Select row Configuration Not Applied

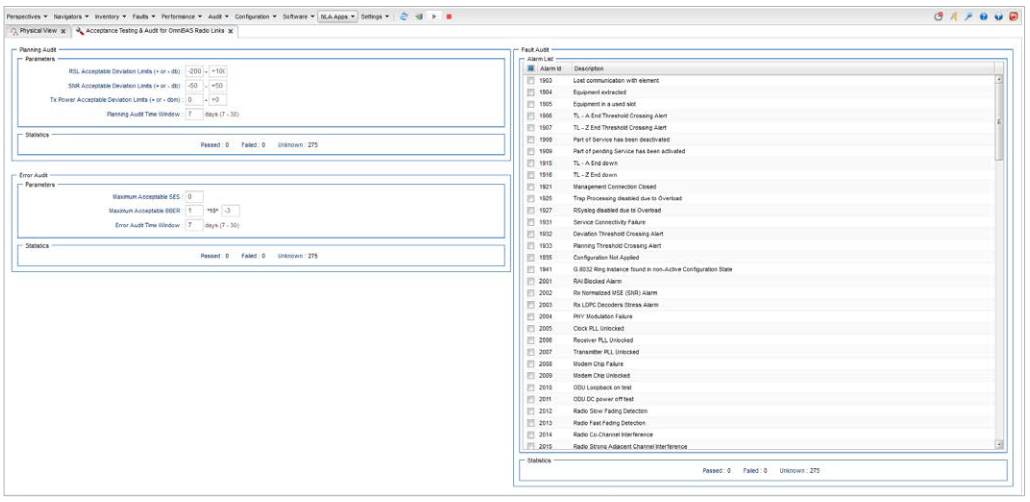[x=760, y=258]
